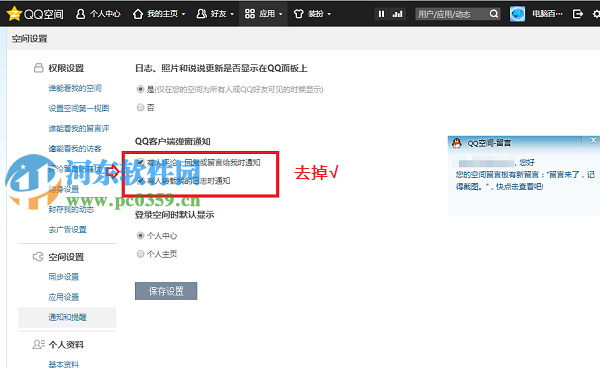Click the 权限设置 lock icon
Viewport: 600px width, 368px height.
click(38, 68)
